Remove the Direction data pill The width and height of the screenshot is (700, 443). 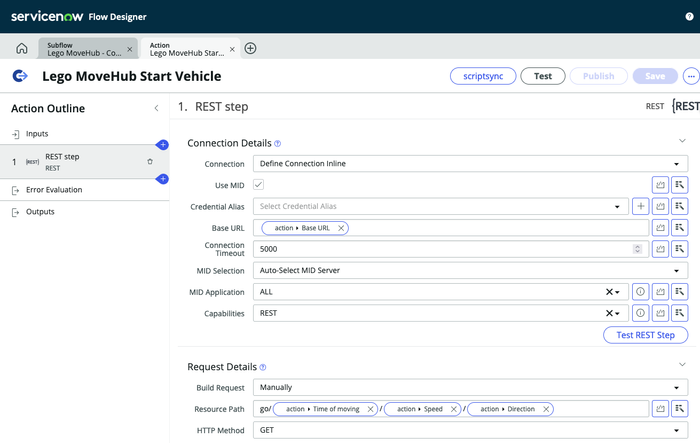coord(546,409)
